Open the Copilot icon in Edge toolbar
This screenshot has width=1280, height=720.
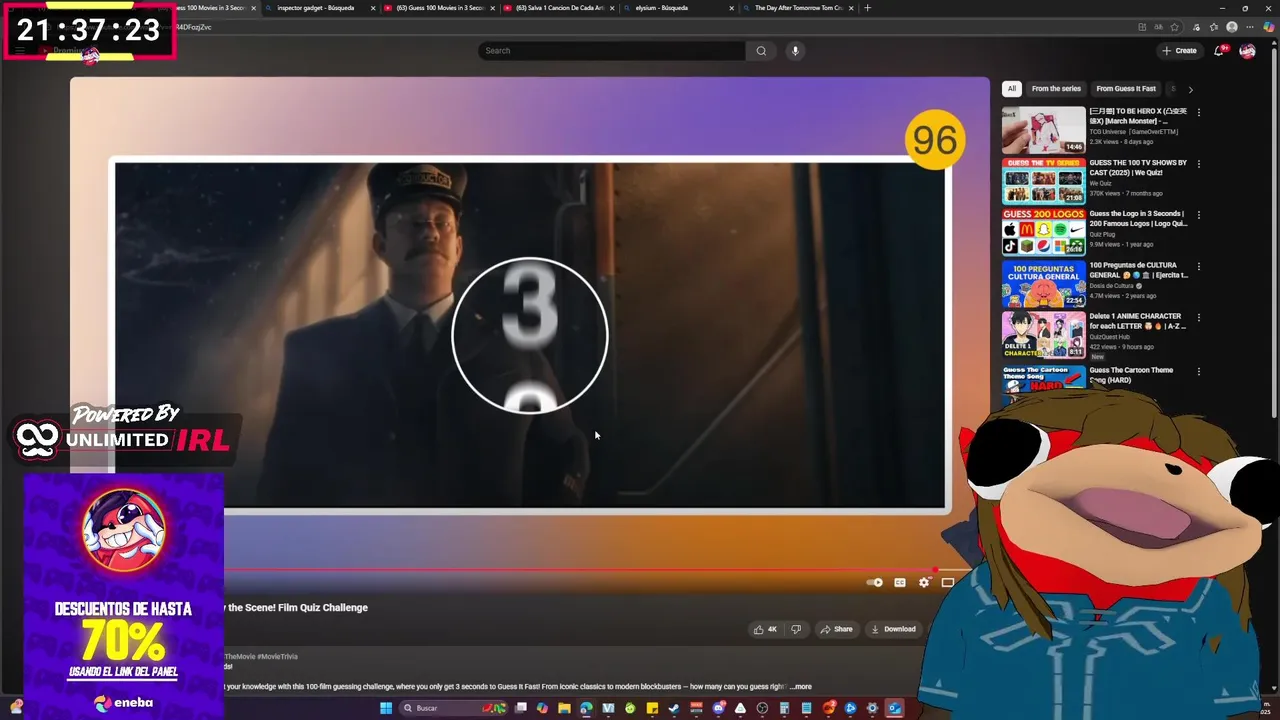(1269, 27)
